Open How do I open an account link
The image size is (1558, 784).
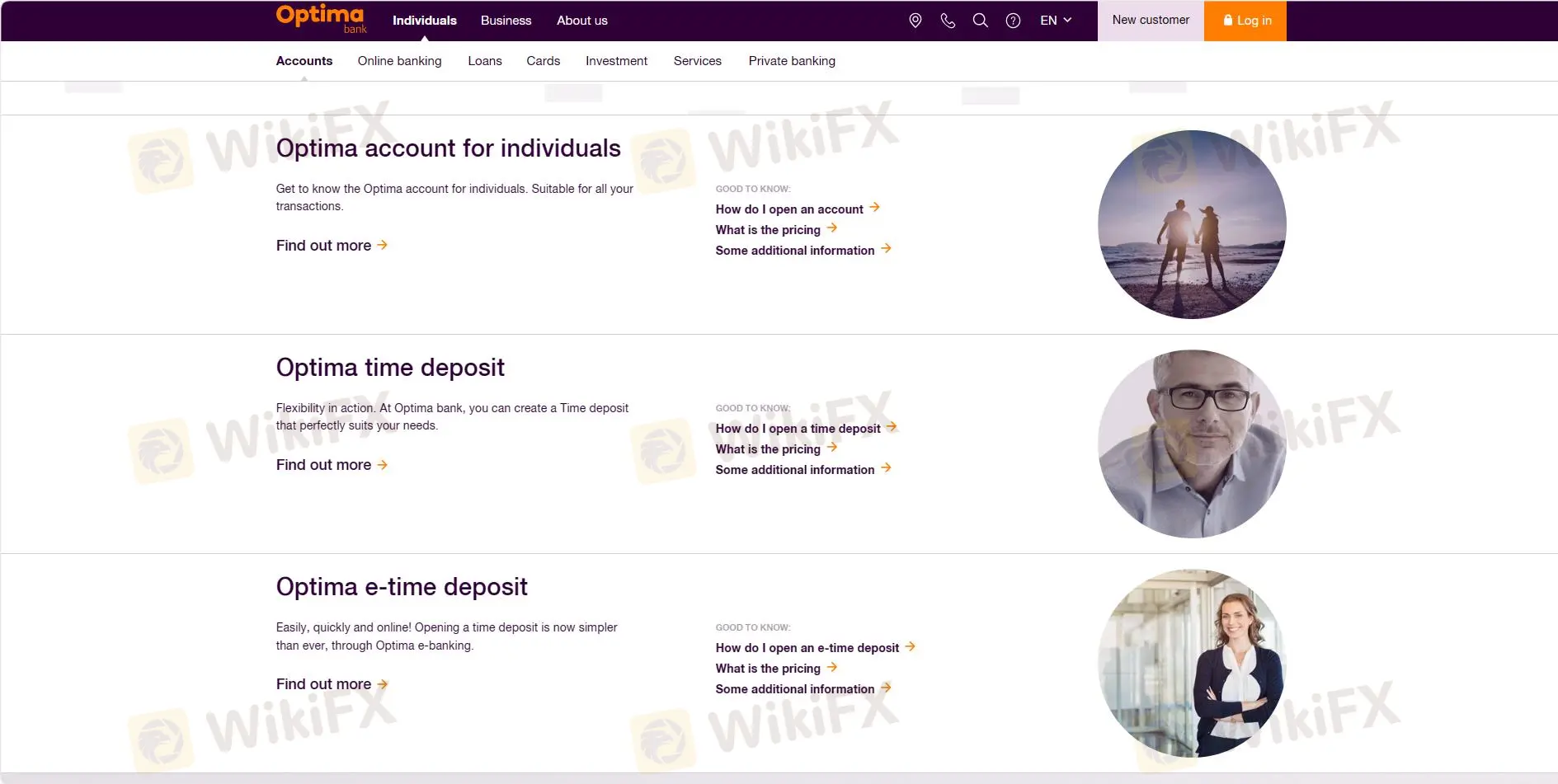point(798,209)
